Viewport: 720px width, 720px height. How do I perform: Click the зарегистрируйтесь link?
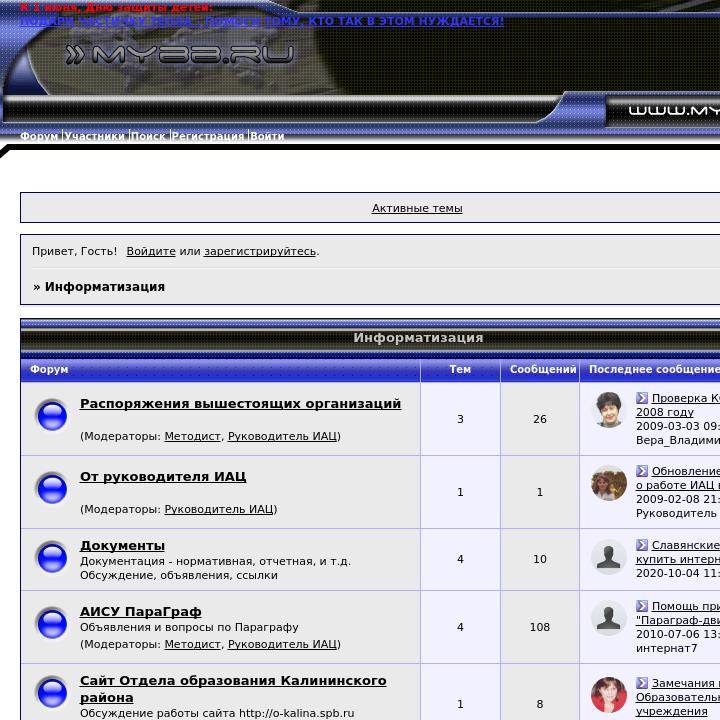[x=260, y=251]
